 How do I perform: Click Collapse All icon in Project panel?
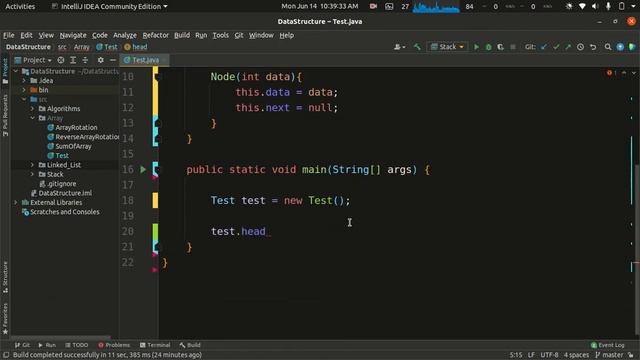[x=85, y=60]
